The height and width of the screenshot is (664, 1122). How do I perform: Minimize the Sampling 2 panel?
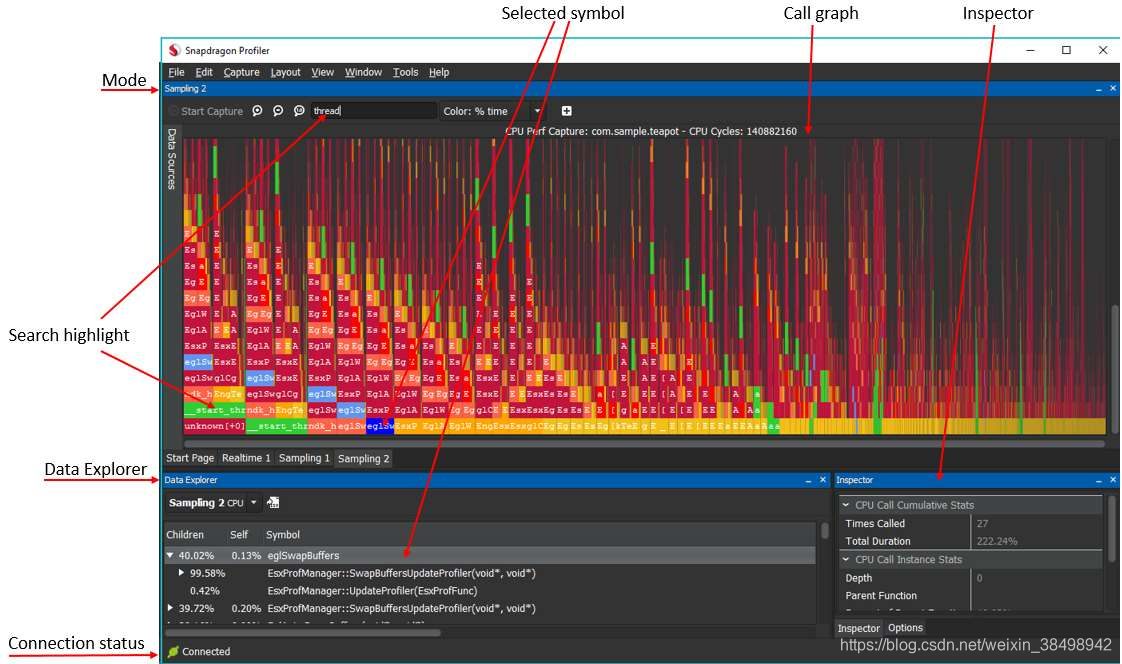coord(1098,89)
